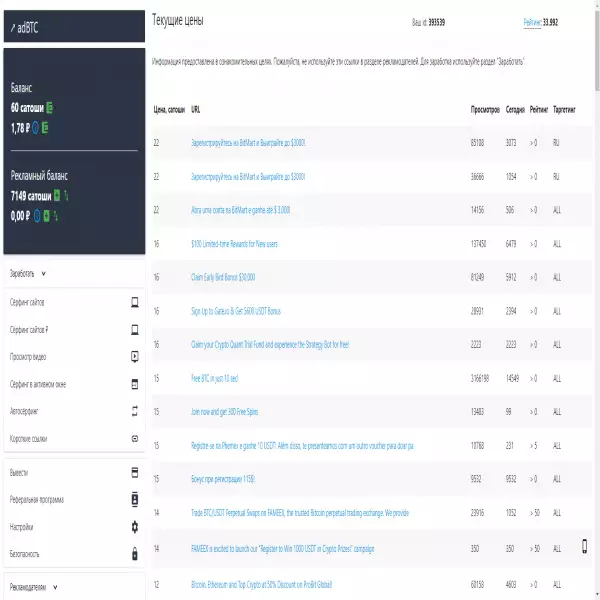Click the Настройки gear icon
Image resolution: width=600 pixels, height=600 pixels.
point(134,527)
